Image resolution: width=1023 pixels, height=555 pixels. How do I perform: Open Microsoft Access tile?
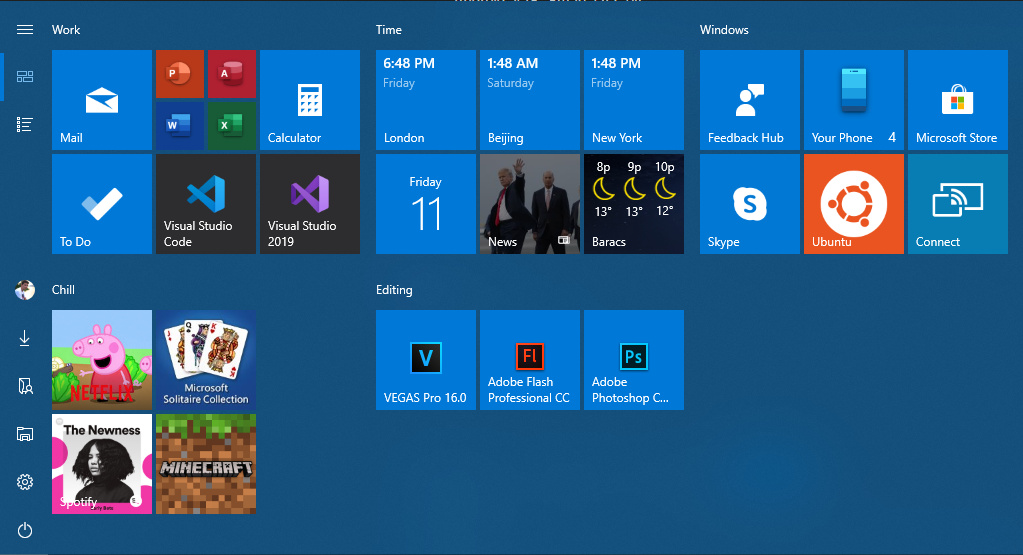pos(232,74)
